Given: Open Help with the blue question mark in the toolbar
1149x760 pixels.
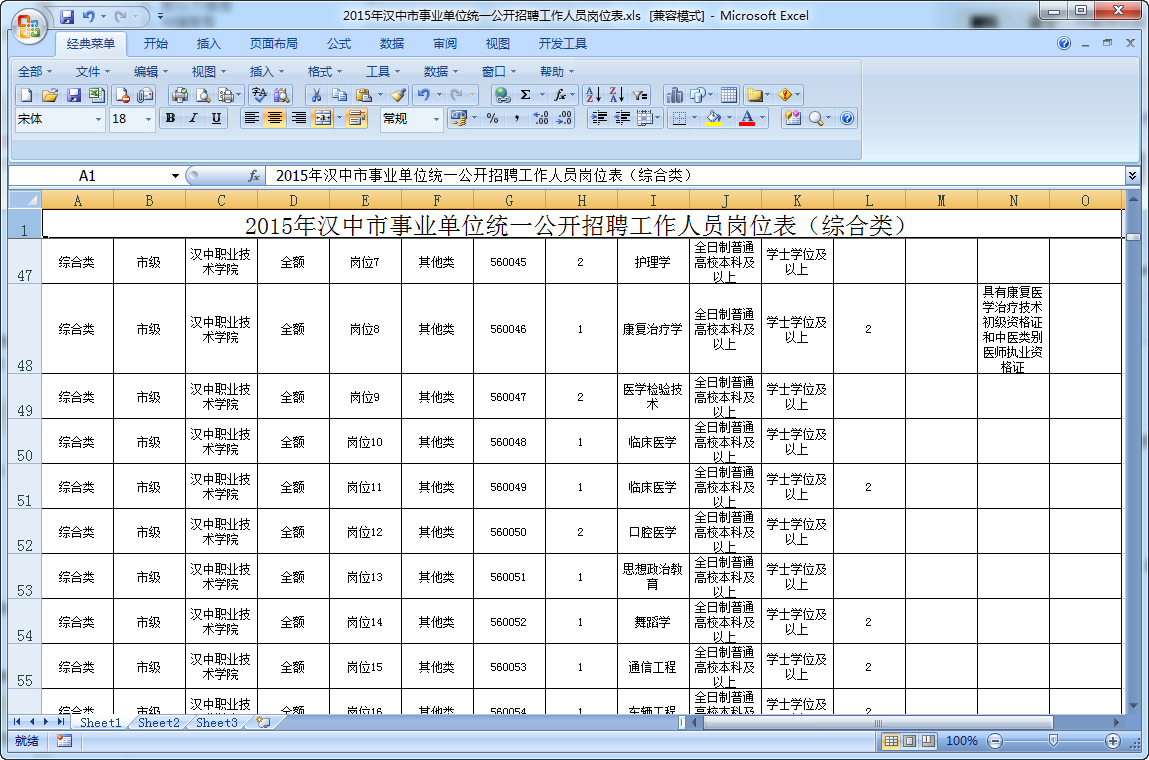Looking at the screenshot, I should pyautogui.click(x=847, y=118).
